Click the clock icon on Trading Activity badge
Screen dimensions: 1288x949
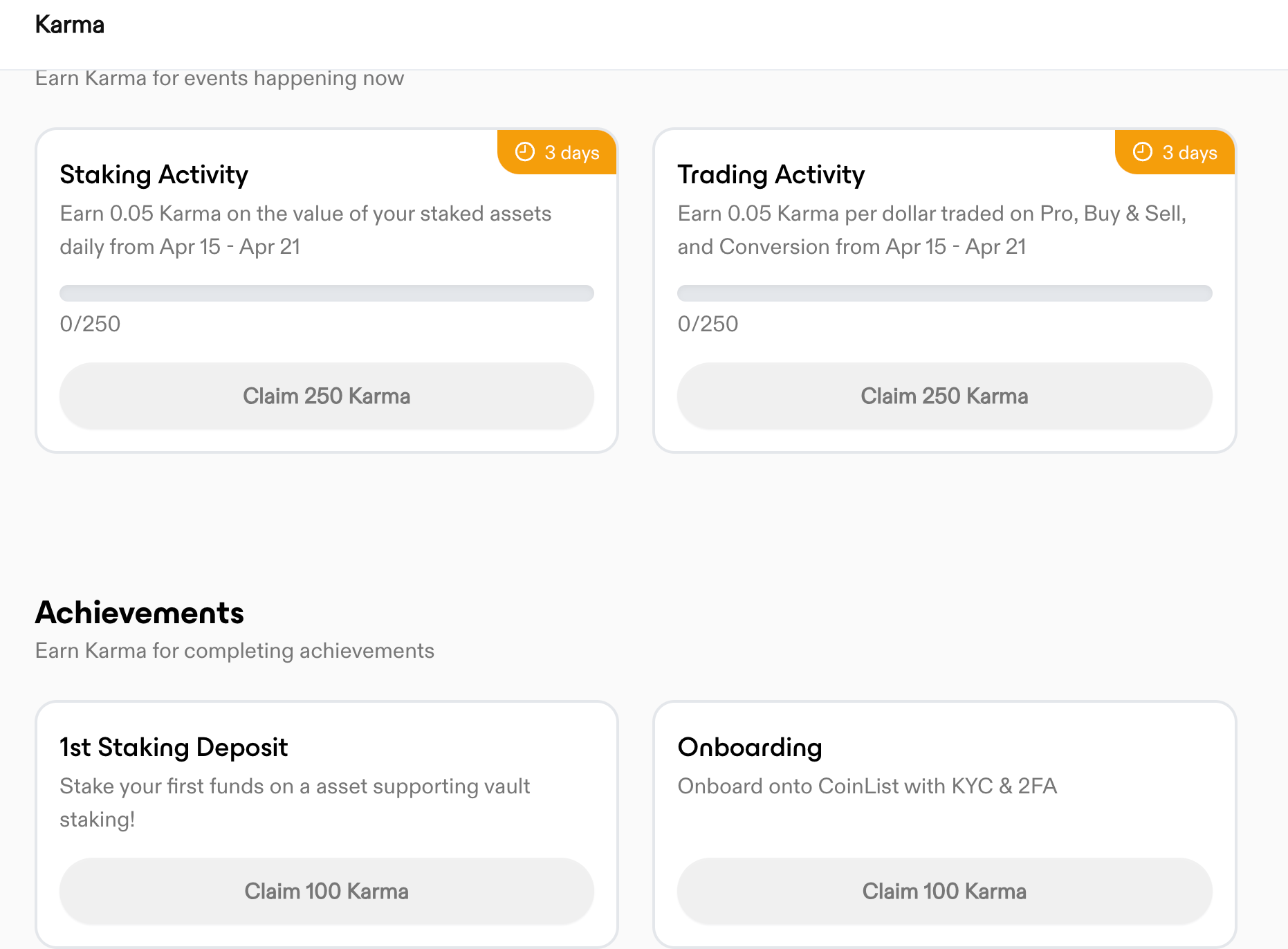pos(1142,151)
